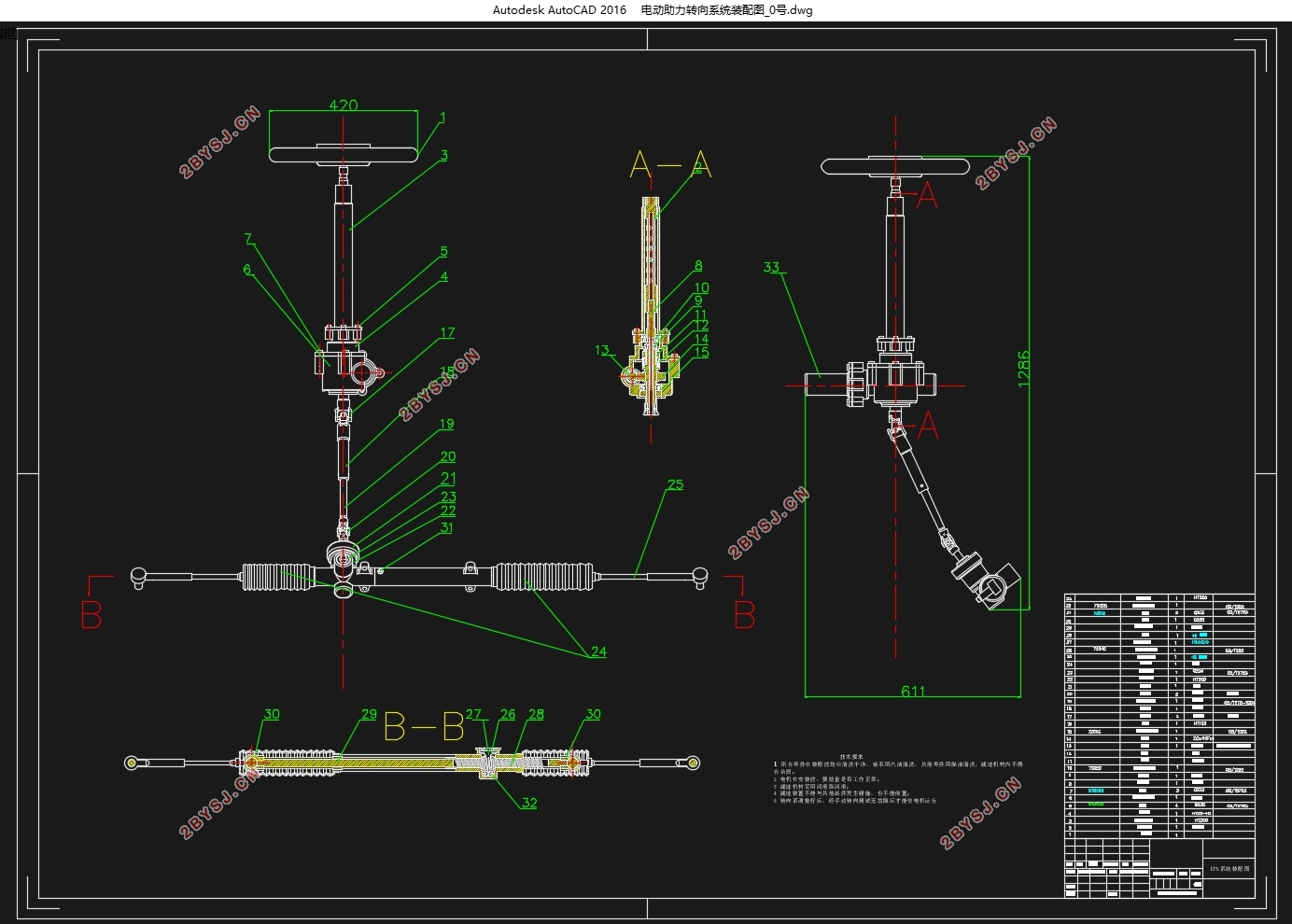Click part callout number 28
The height and width of the screenshot is (924, 1292).
(536, 714)
